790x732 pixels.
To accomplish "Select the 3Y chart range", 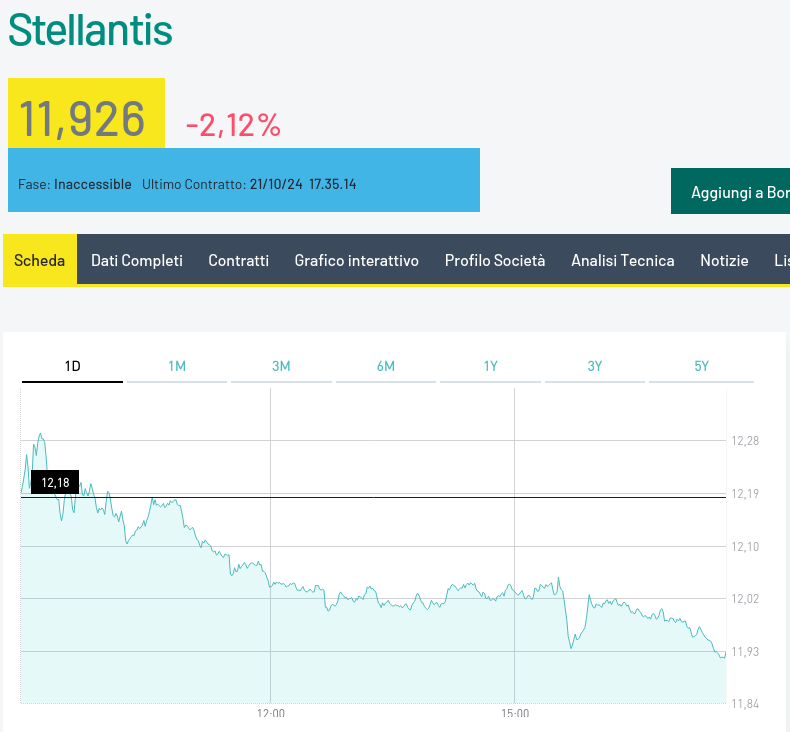I will tap(595, 366).
